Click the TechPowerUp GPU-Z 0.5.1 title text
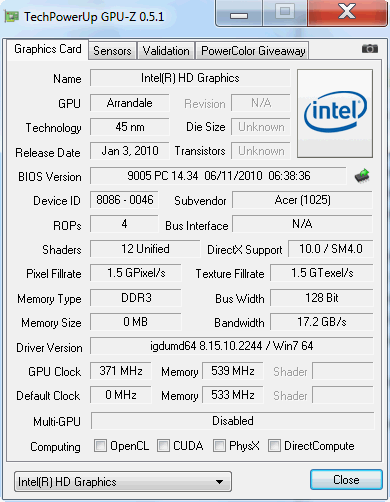This screenshot has height=502, width=390. 94,17
